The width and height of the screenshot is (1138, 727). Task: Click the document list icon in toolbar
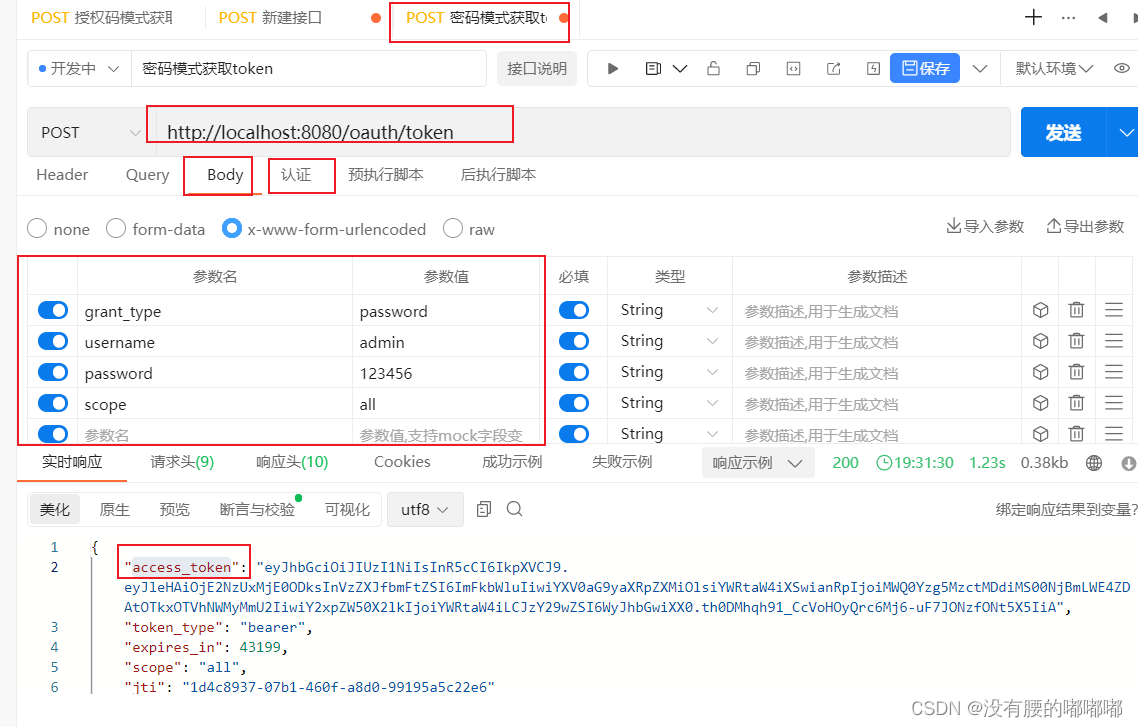653,69
